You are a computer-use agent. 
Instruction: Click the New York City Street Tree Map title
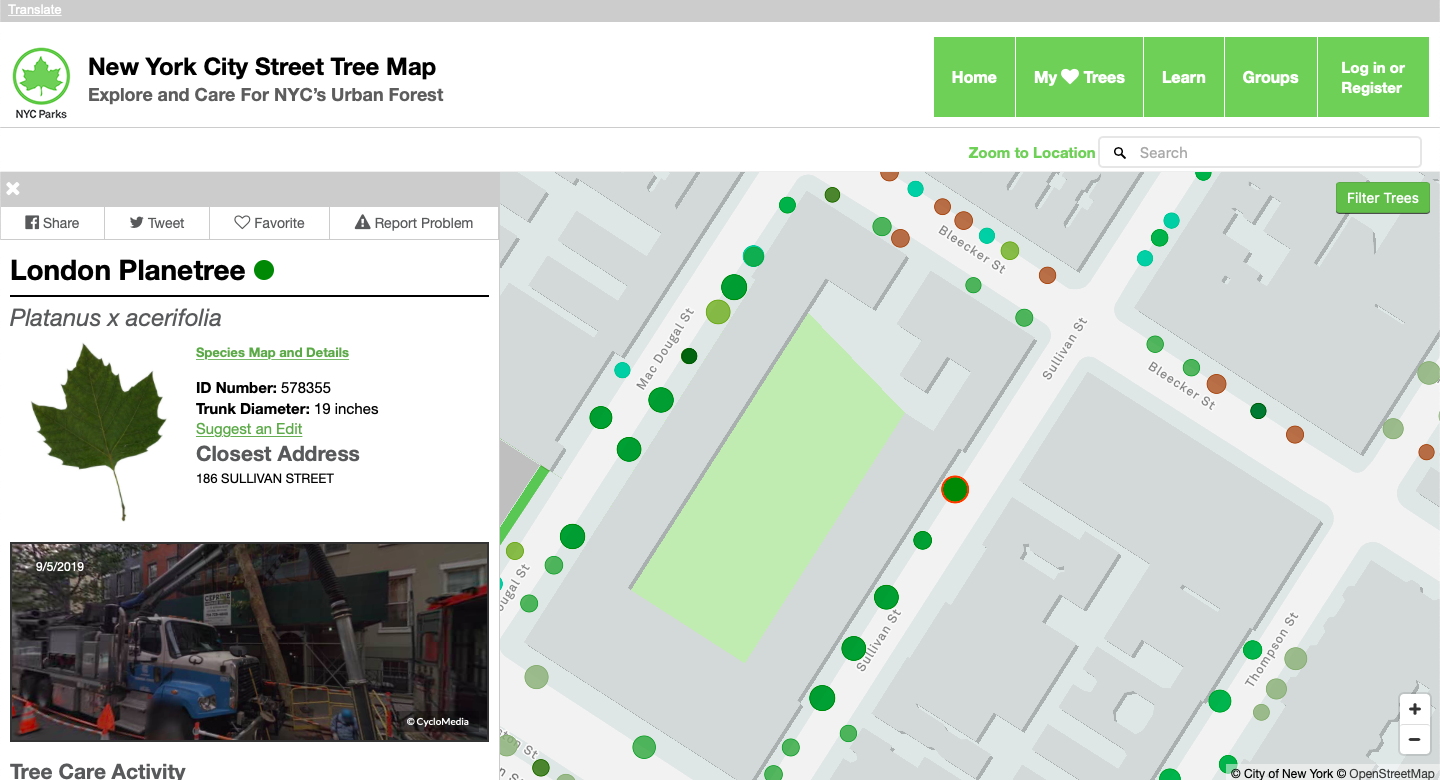click(262, 67)
